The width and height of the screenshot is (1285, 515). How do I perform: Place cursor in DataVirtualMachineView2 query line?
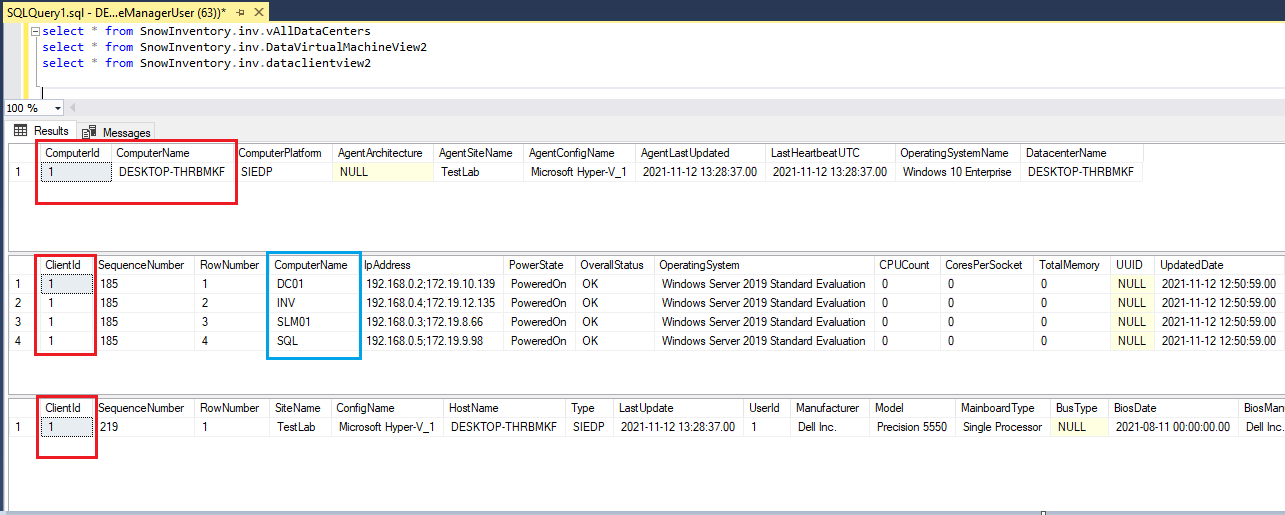(x=234, y=47)
